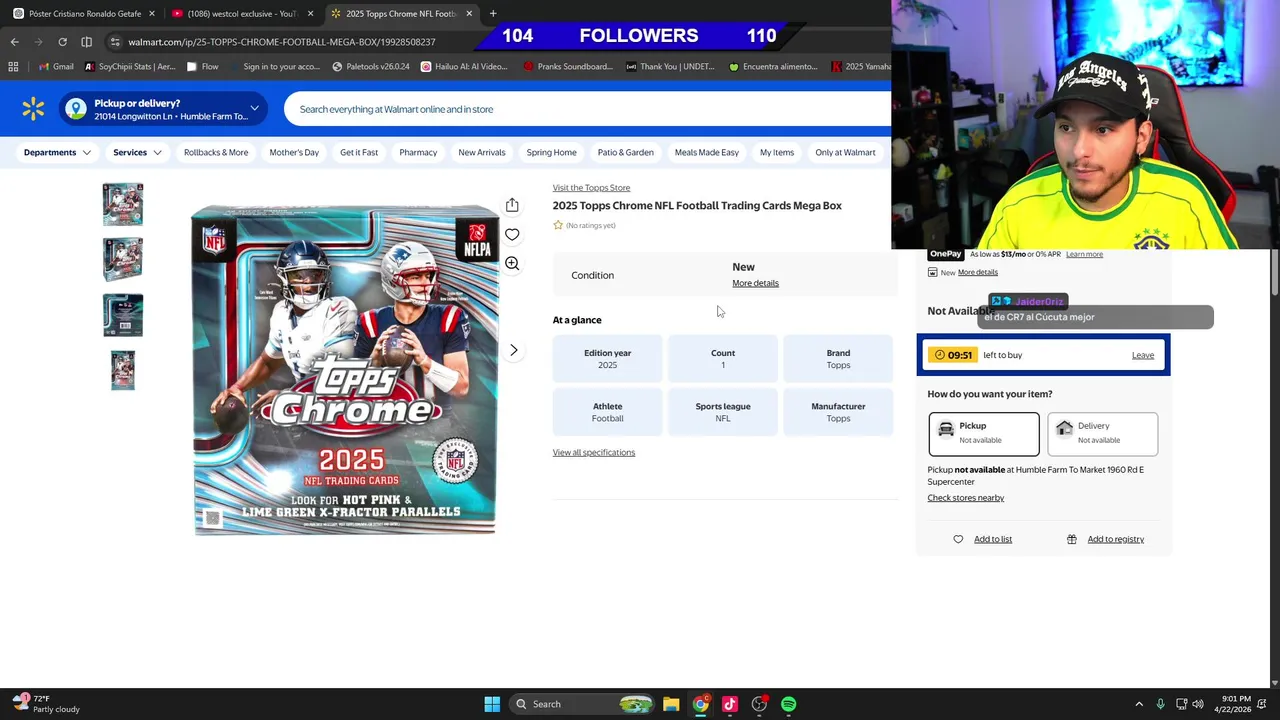This screenshot has width=1280, height=720.
Task: Open My Items menu item
Action: (777, 152)
